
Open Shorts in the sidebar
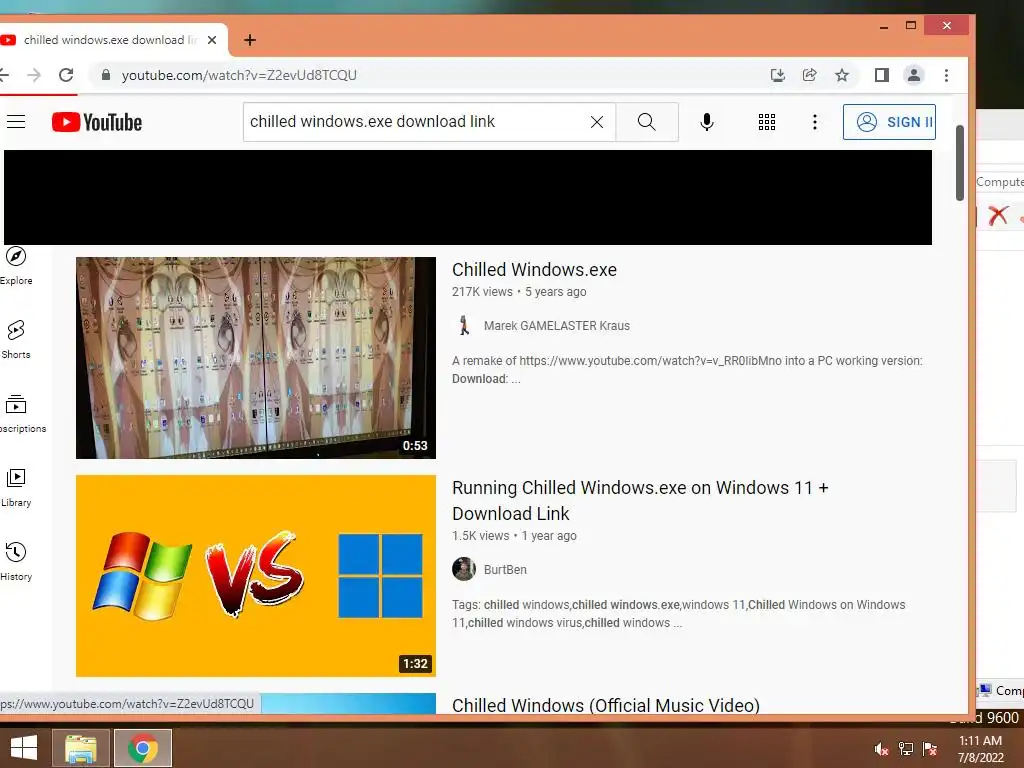click(x=16, y=340)
